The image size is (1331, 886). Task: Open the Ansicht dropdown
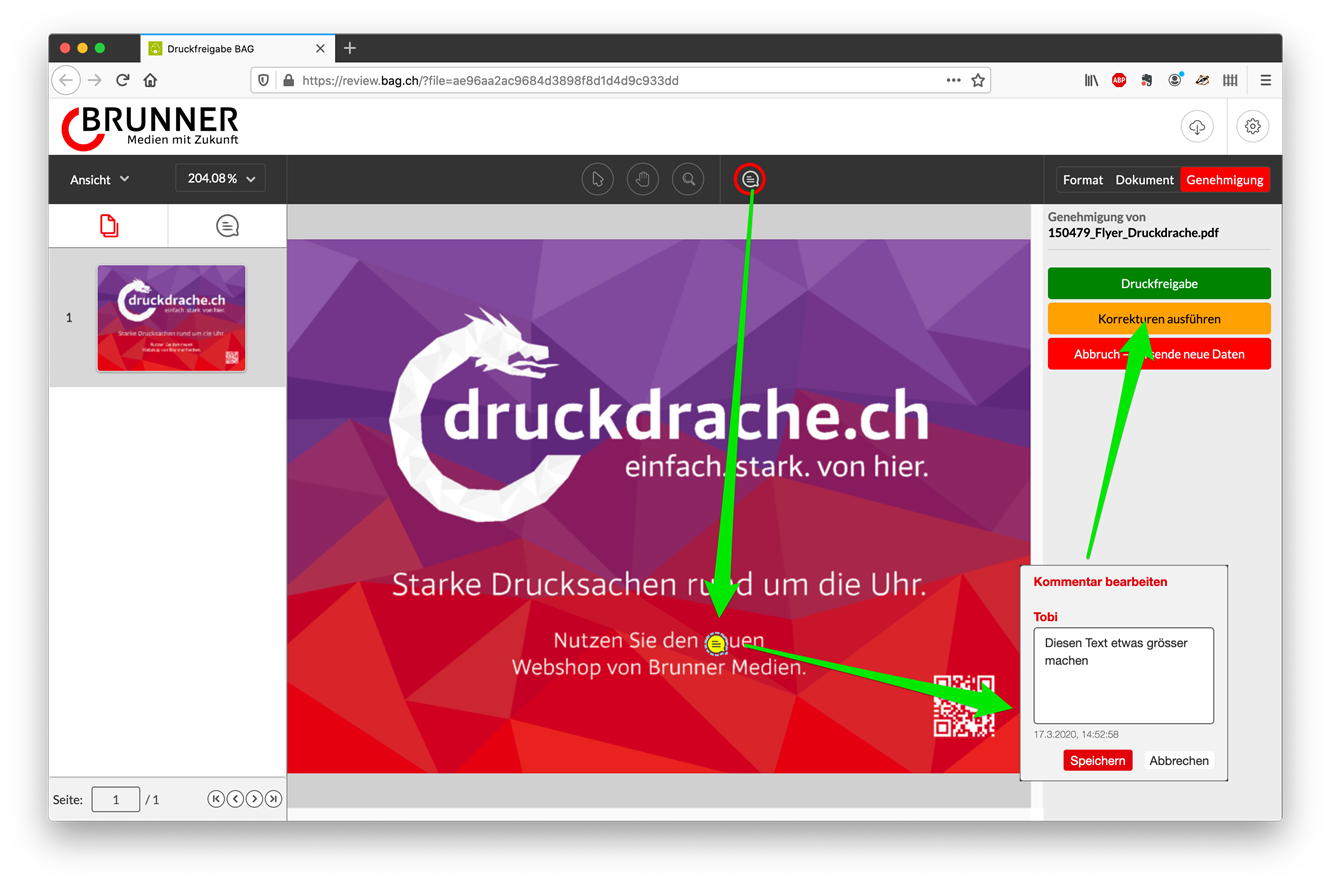click(100, 179)
